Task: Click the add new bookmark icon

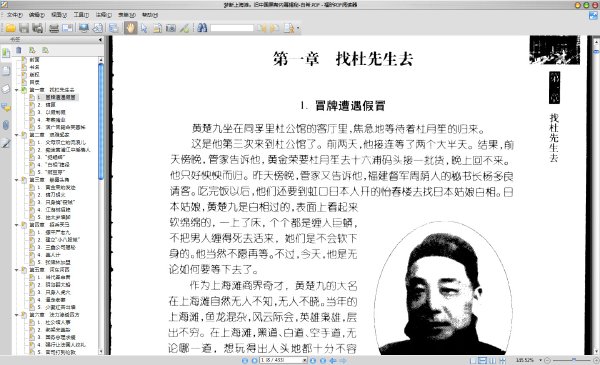Action: [32, 50]
